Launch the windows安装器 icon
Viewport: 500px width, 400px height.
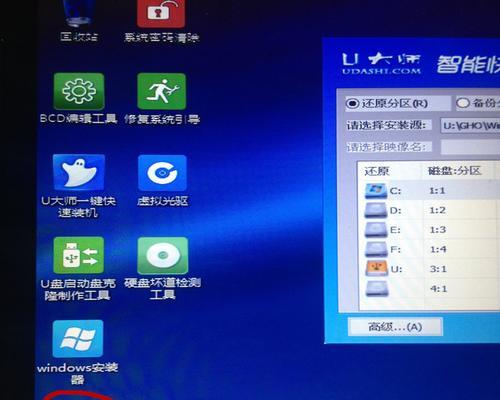point(78,339)
